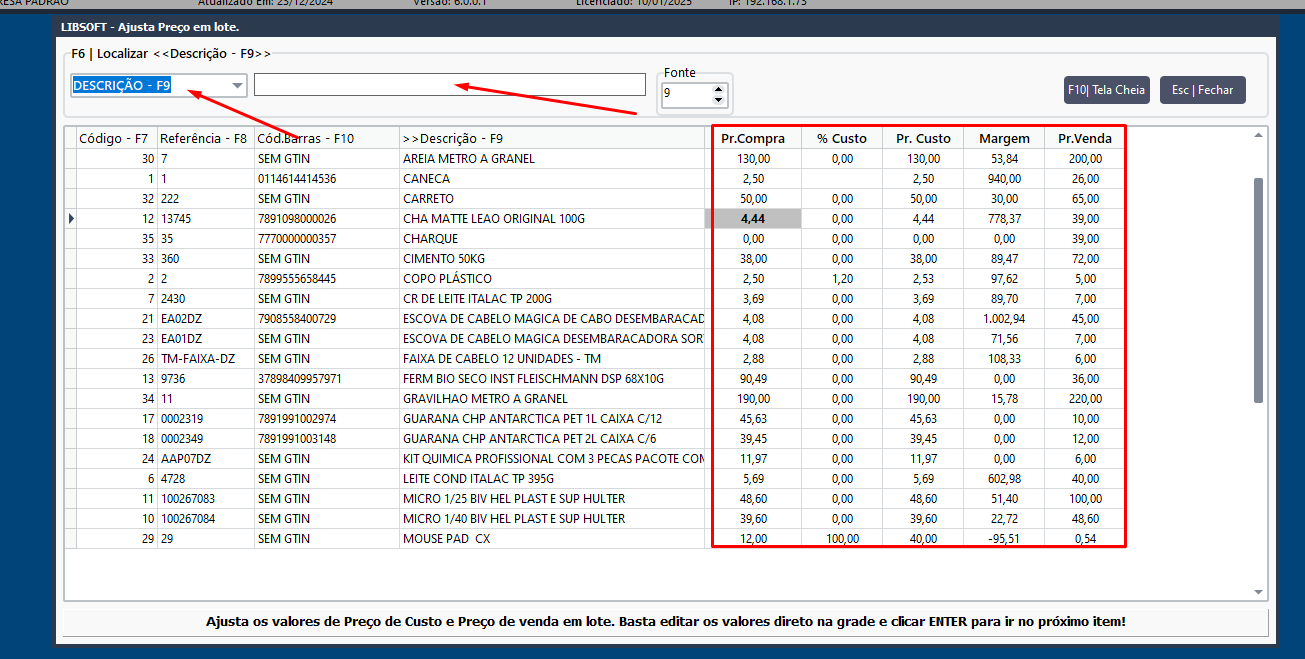Click the F10| Tela Cheia button
Screen dimensions: 1305x659
(1107, 90)
